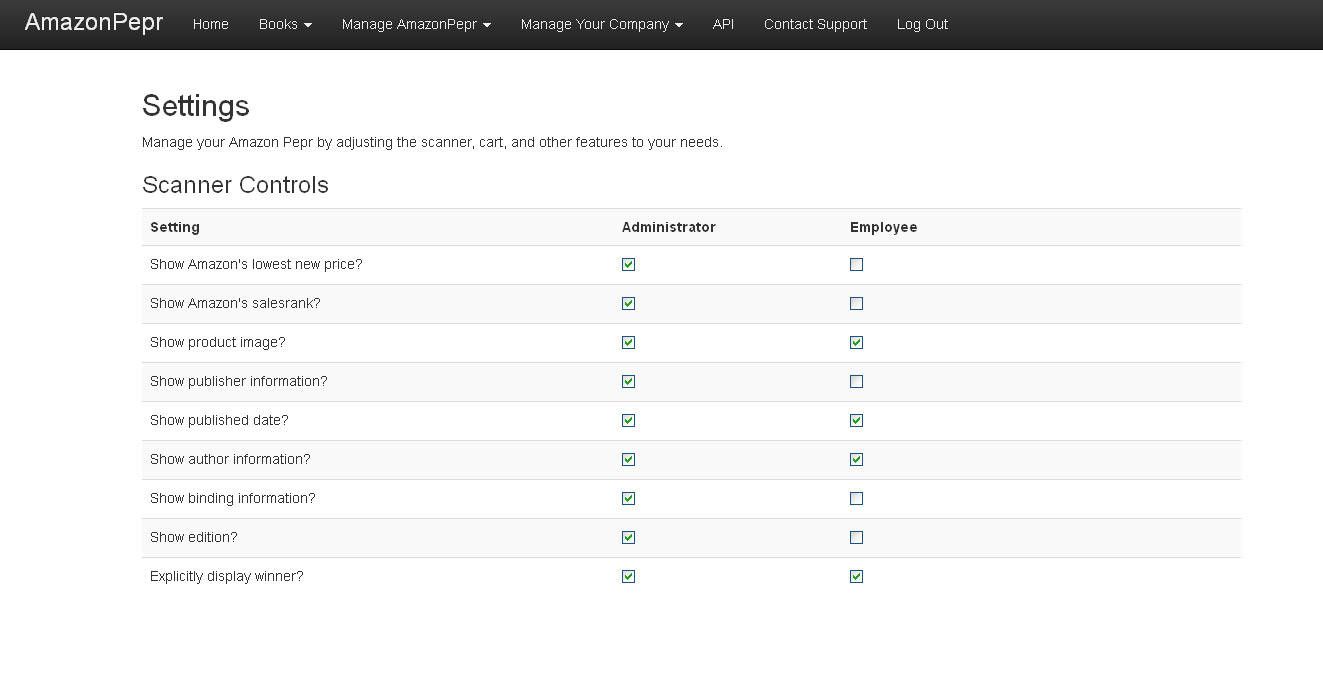
Task: Uncheck Administrator salesrank checkbox
Action: 628,304
